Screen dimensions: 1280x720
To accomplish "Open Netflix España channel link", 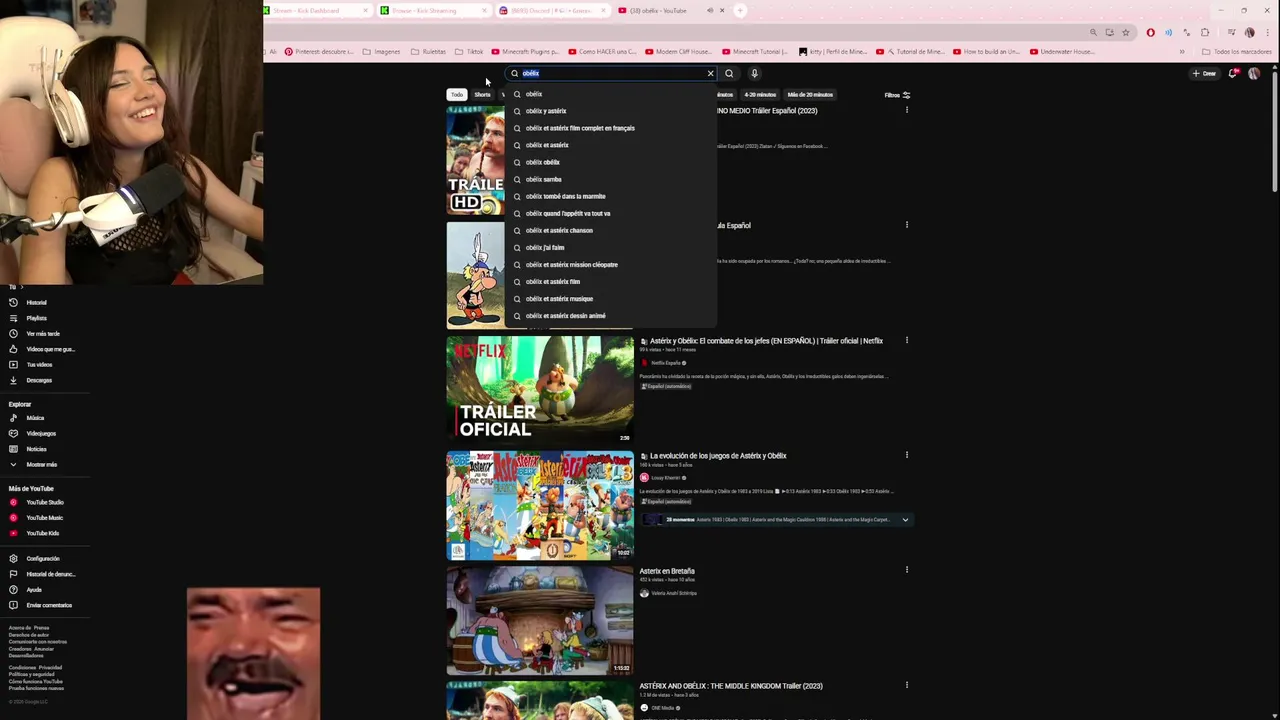I will pyautogui.click(x=666, y=363).
